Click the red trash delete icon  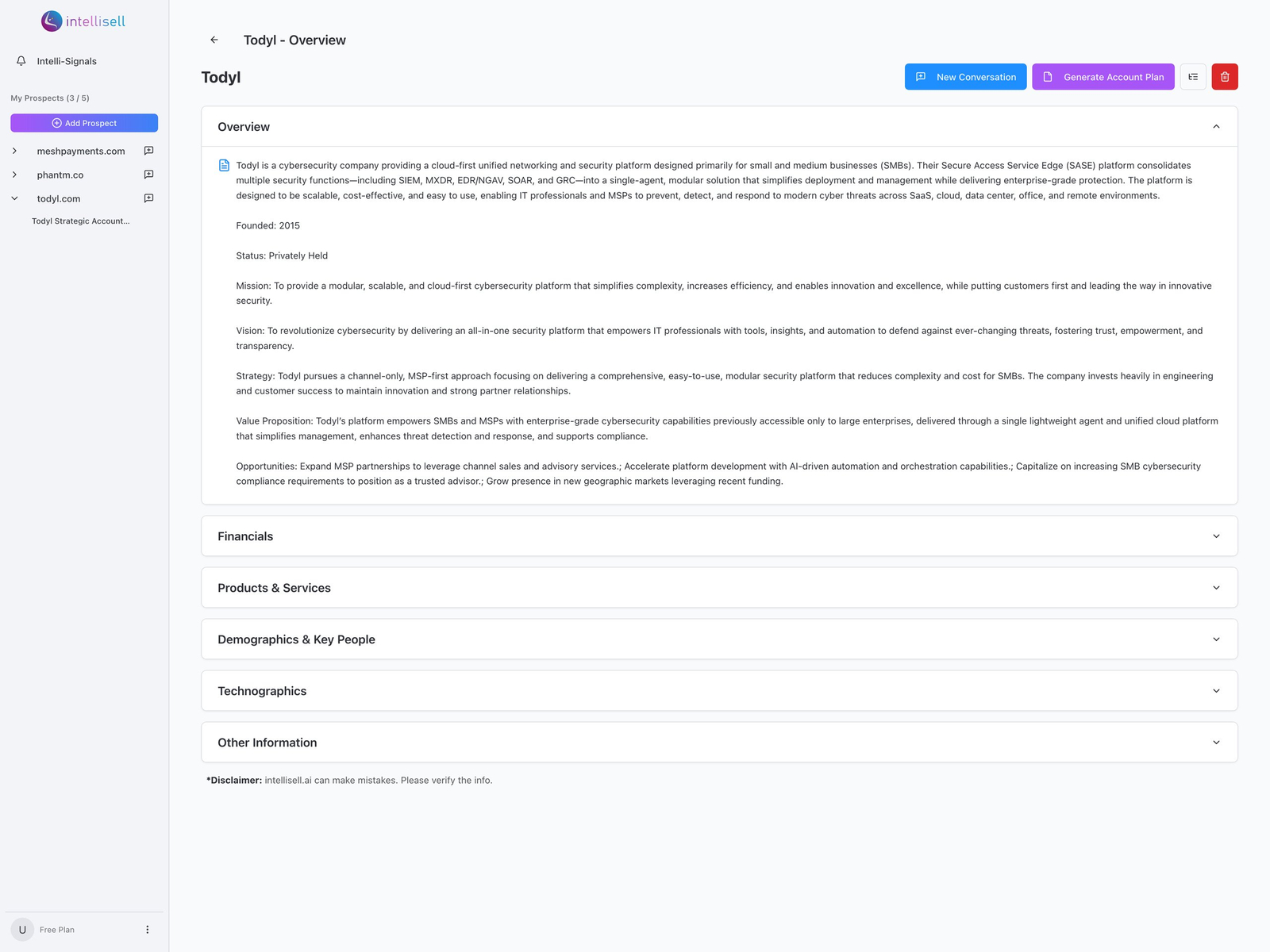tap(1225, 77)
